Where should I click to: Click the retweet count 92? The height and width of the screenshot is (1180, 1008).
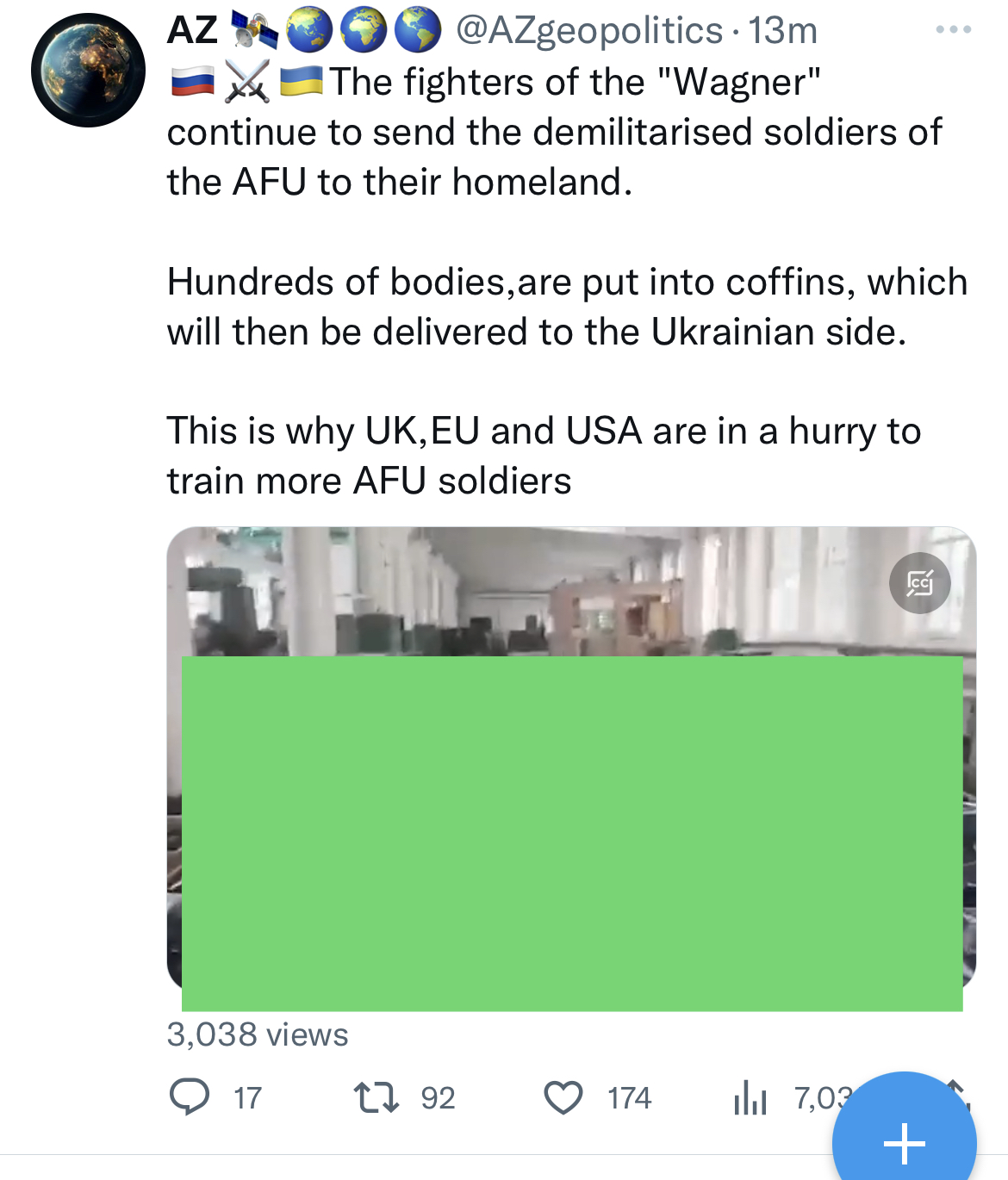tap(438, 1098)
